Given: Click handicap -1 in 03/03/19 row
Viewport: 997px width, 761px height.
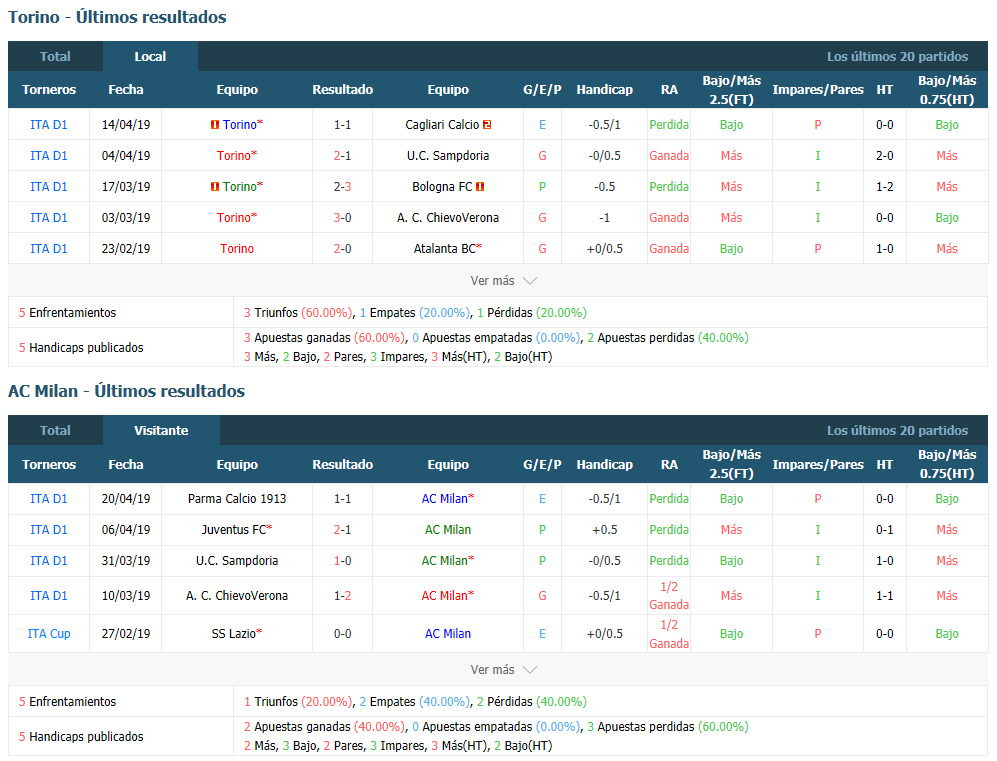Looking at the screenshot, I should coord(604,217).
